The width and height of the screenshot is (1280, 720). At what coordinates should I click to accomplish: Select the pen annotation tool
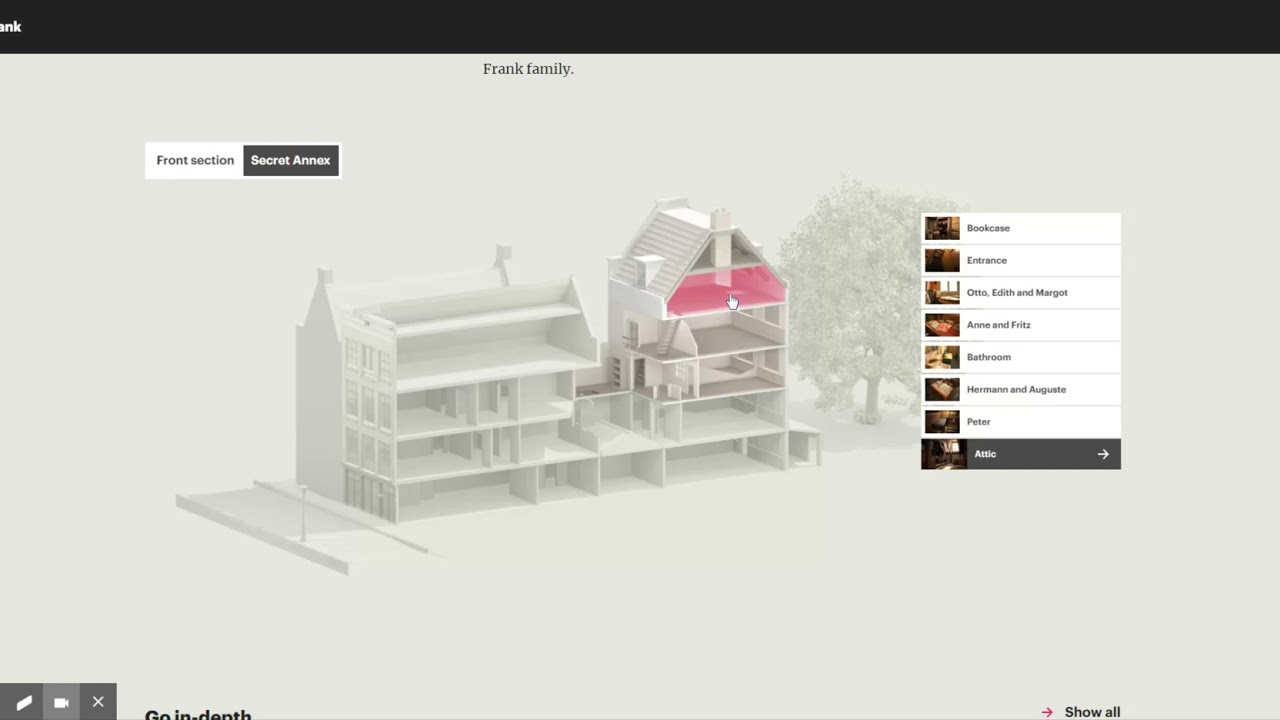coord(24,702)
